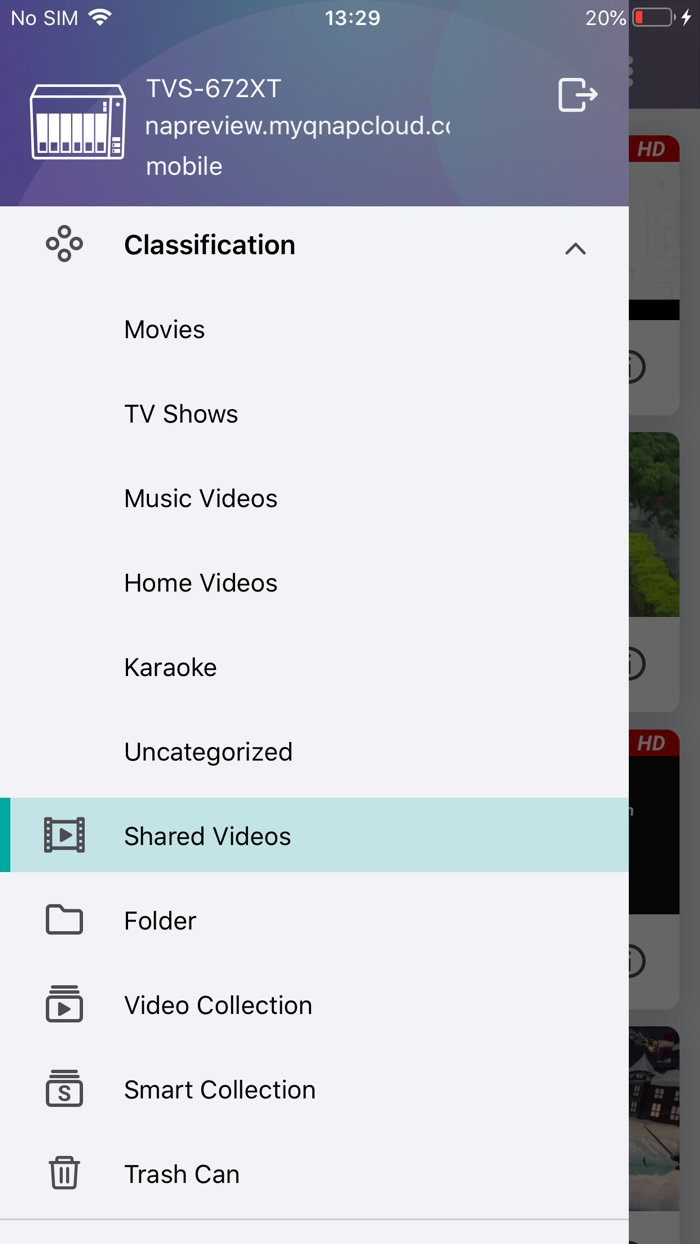Select the Classification icon in the sidebar
This screenshot has width=700, height=1244.
pyautogui.click(x=63, y=244)
